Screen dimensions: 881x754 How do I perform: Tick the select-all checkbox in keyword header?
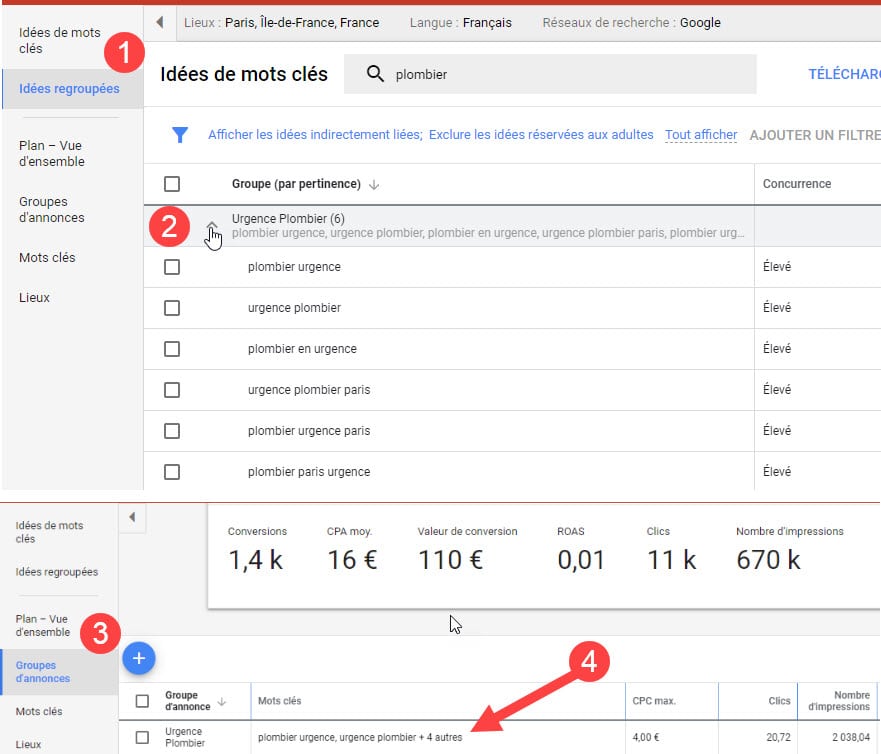coord(172,184)
